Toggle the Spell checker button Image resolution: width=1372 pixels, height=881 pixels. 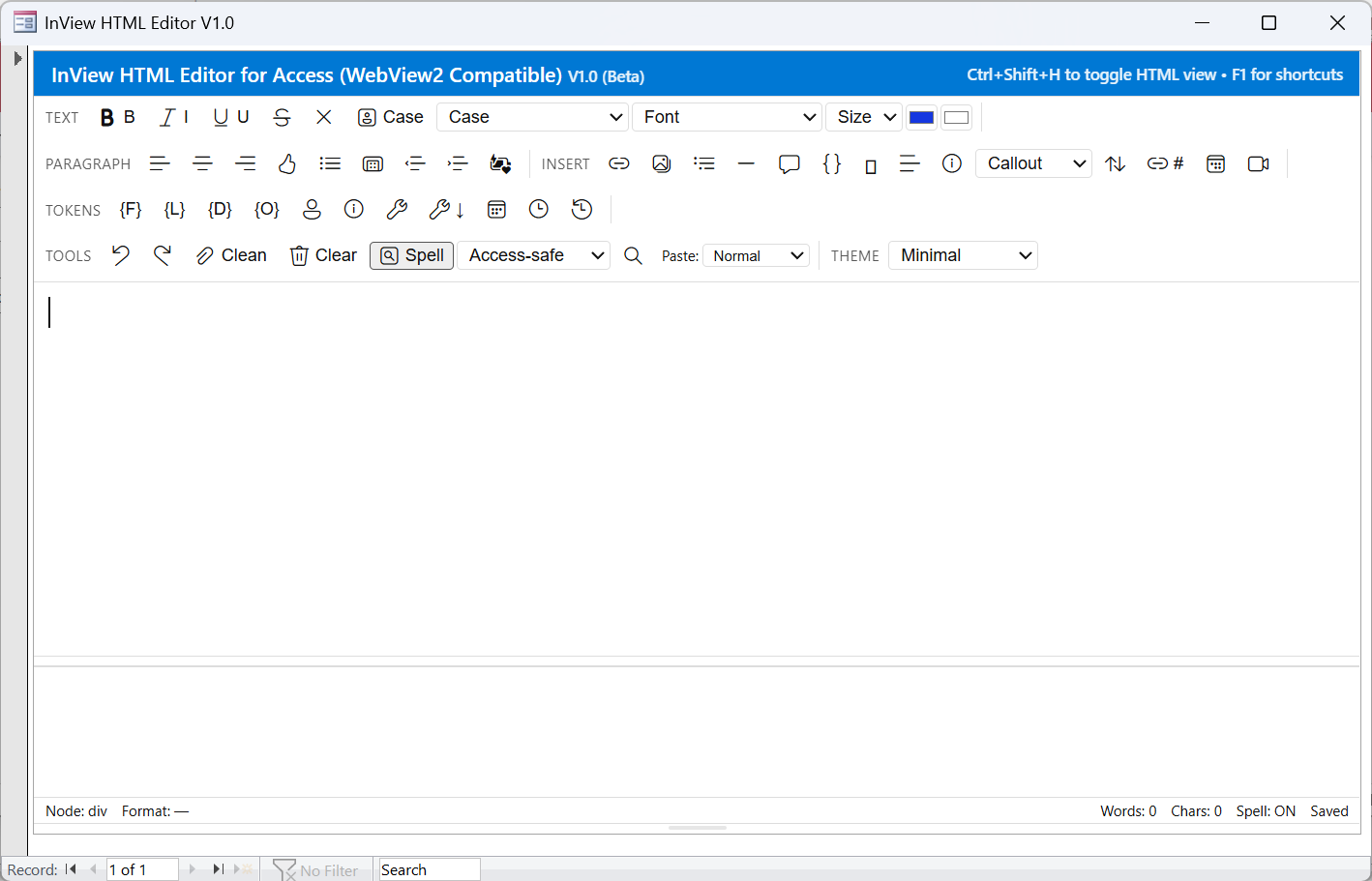click(411, 255)
